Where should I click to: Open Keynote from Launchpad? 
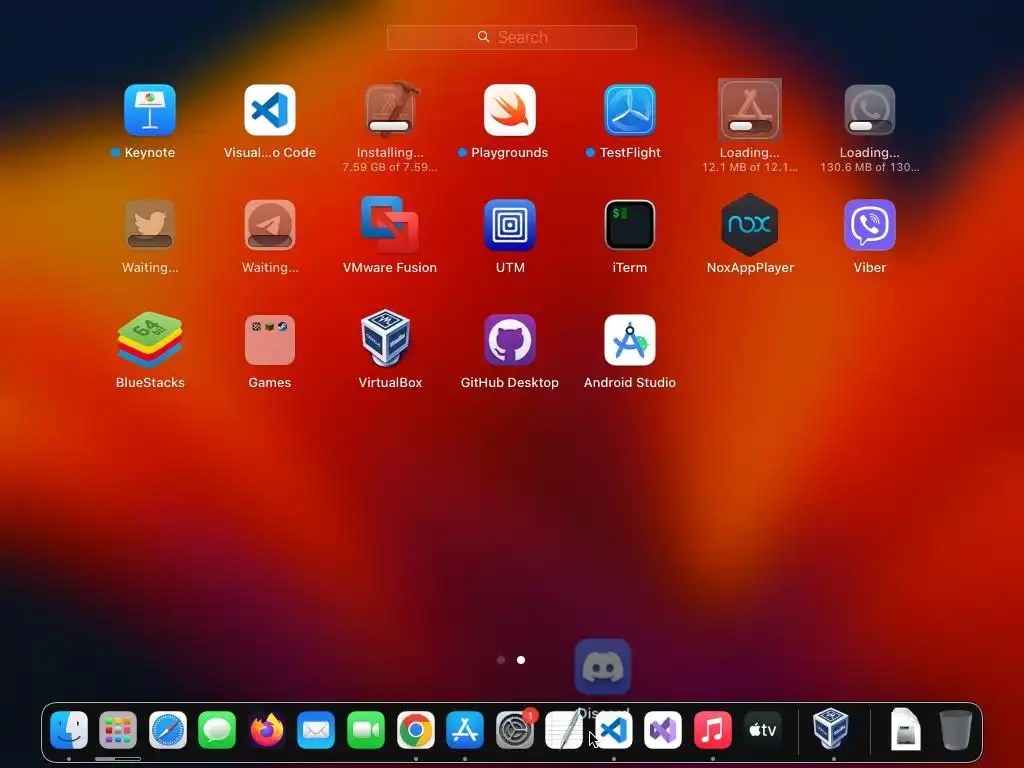[x=150, y=110]
